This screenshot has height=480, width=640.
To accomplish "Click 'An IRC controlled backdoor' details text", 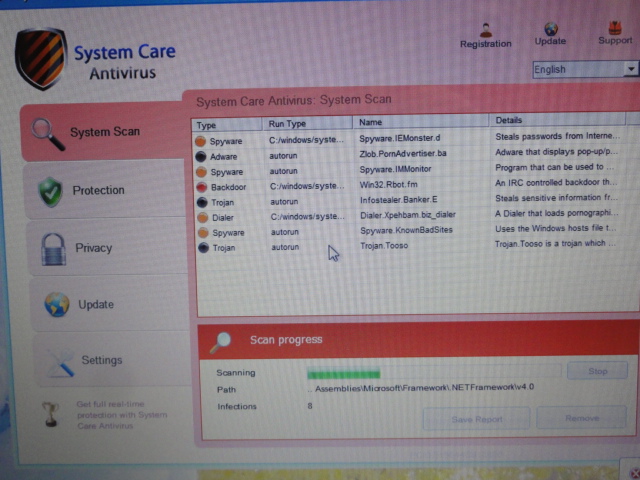I will pyautogui.click(x=556, y=182).
